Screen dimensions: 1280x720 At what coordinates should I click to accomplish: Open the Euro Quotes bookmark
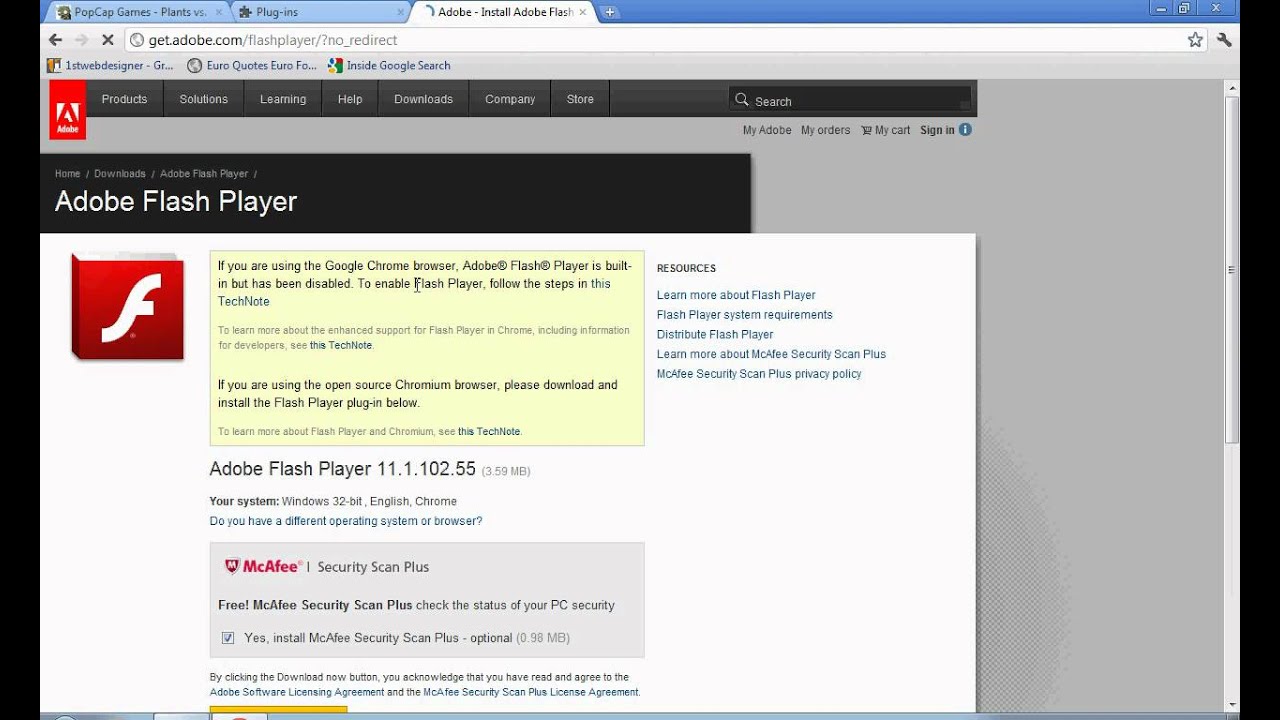pyautogui.click(x=251, y=65)
